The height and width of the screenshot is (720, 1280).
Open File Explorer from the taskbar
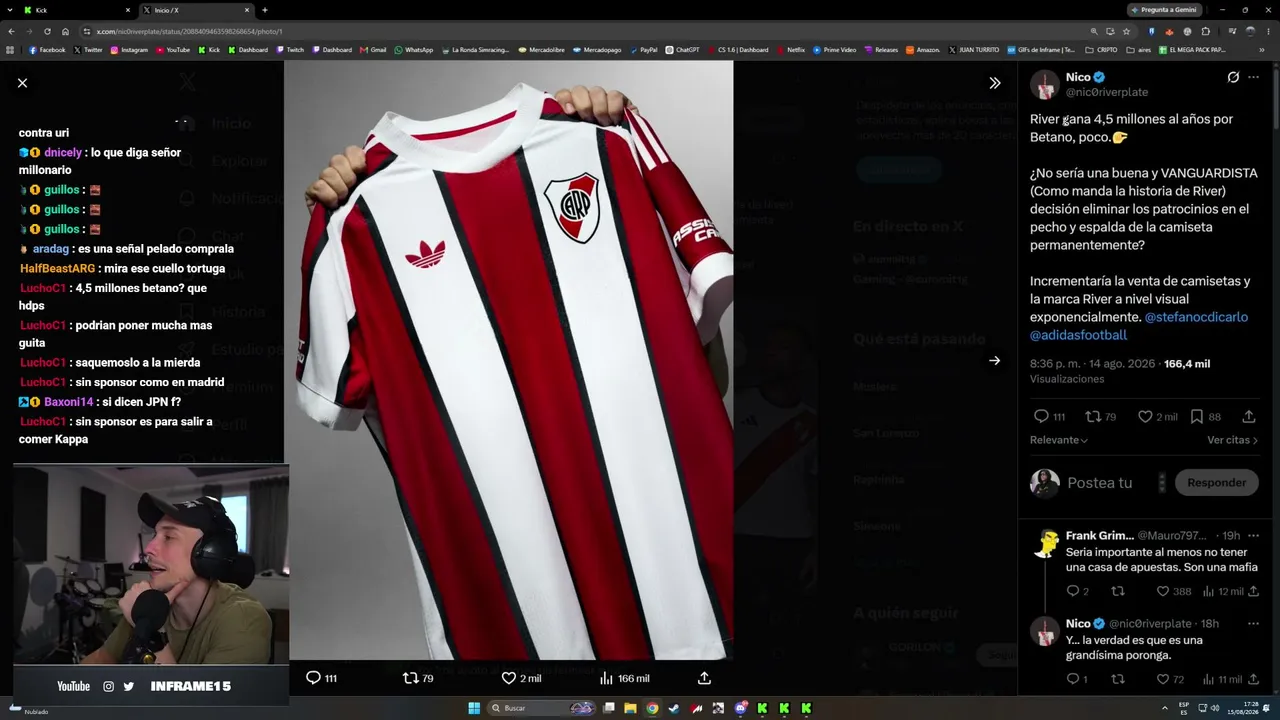point(630,708)
